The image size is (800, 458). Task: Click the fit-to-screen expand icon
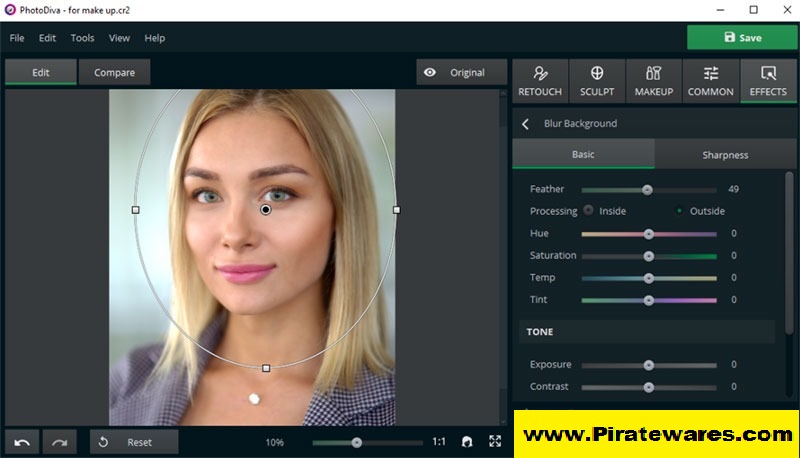(495, 442)
